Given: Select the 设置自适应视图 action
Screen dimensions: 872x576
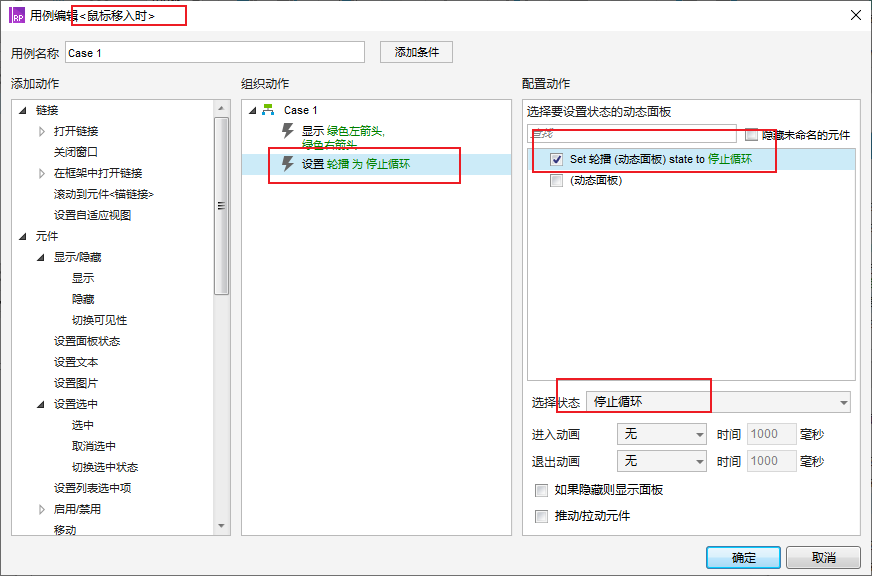Looking at the screenshot, I should click(92, 216).
